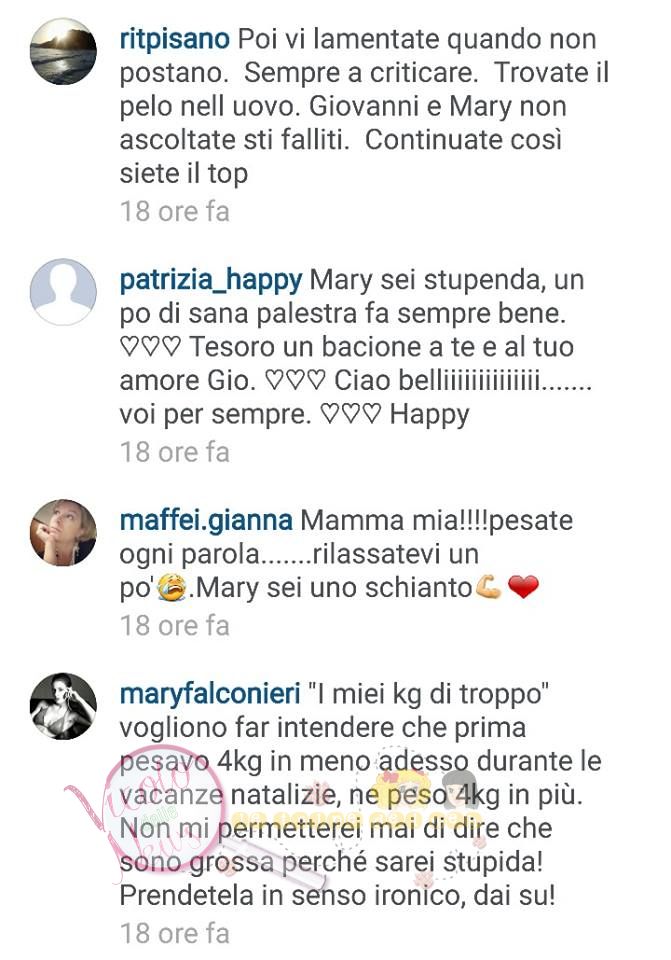Click the hearts before Happy
The height and width of the screenshot is (960, 671).
coord(351,414)
